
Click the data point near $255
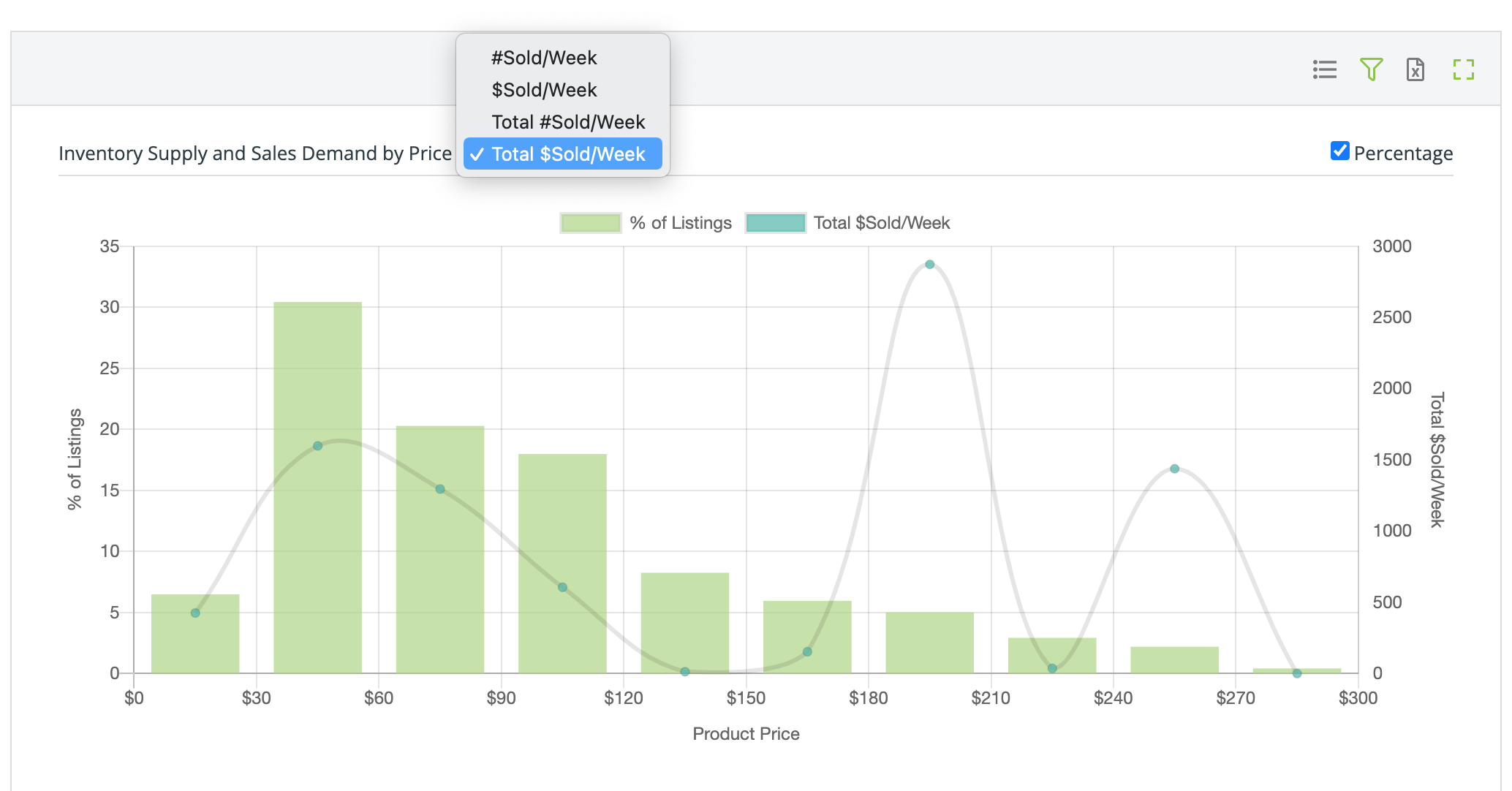point(1174,467)
